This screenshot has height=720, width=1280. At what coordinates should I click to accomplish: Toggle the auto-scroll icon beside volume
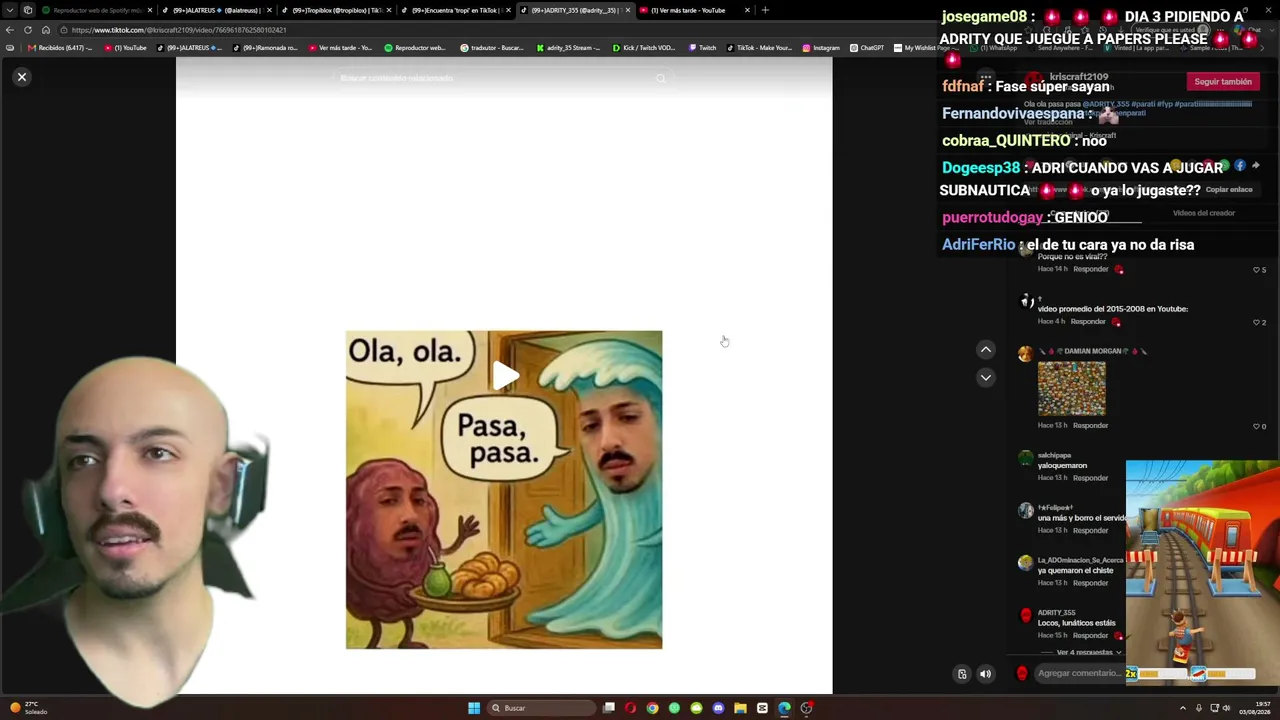tap(962, 674)
